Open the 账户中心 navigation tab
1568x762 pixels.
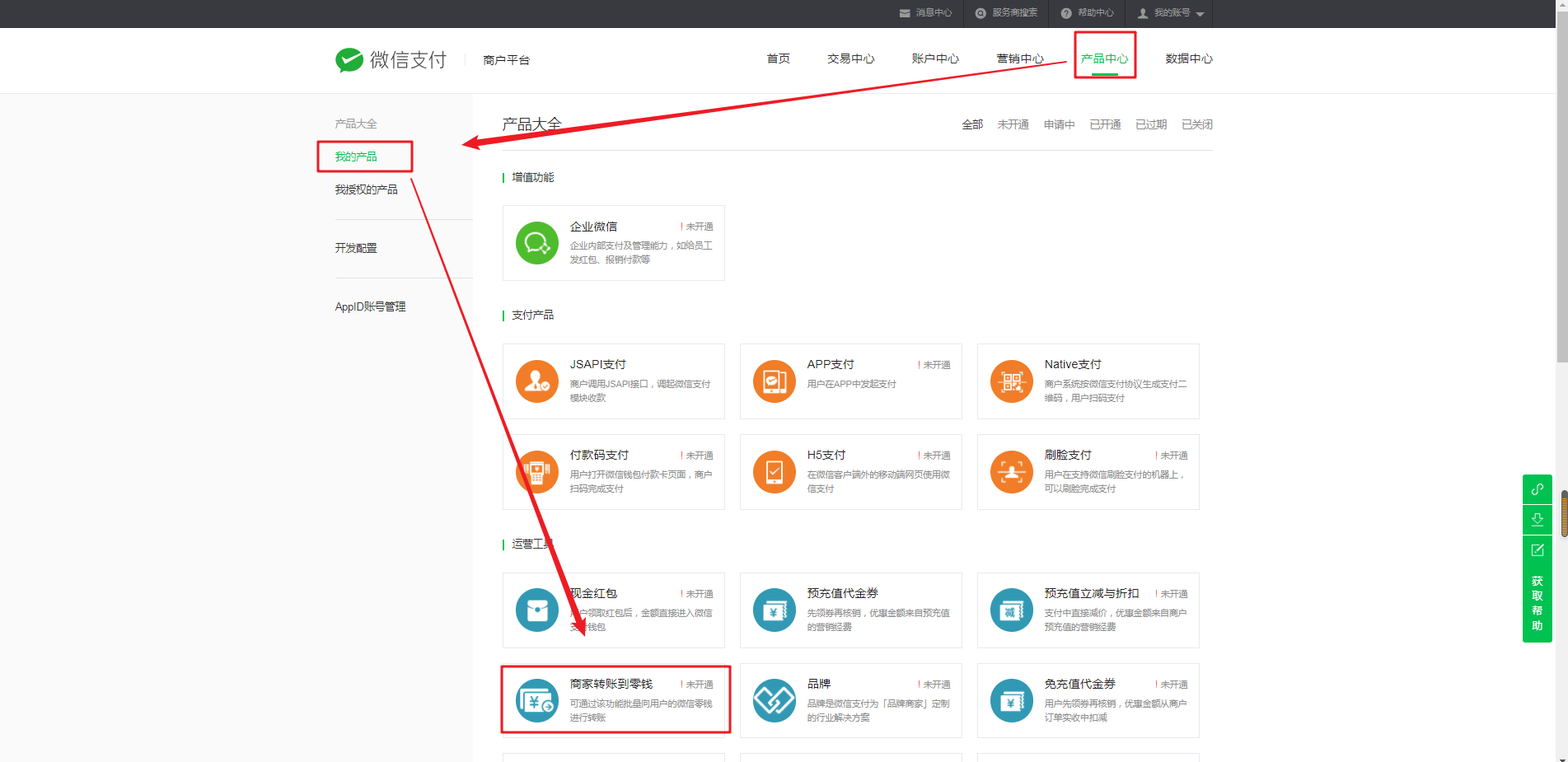[935, 58]
